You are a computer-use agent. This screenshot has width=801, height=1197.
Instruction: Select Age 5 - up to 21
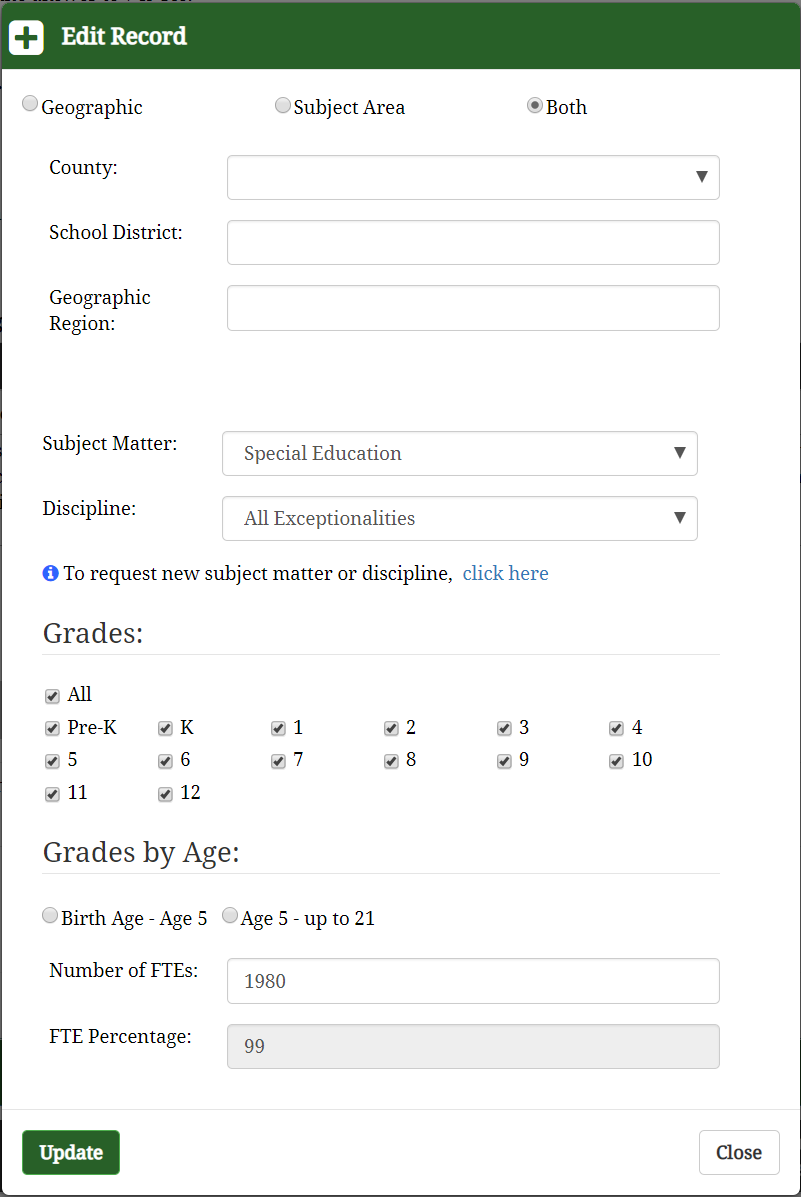click(230, 915)
